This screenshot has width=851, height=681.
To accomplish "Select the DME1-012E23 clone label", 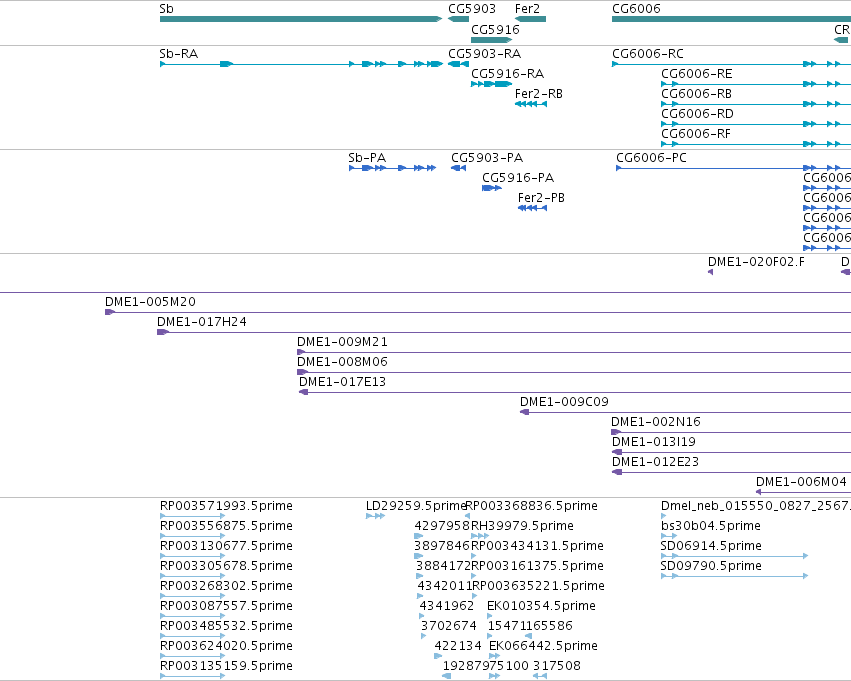I will click(655, 462).
